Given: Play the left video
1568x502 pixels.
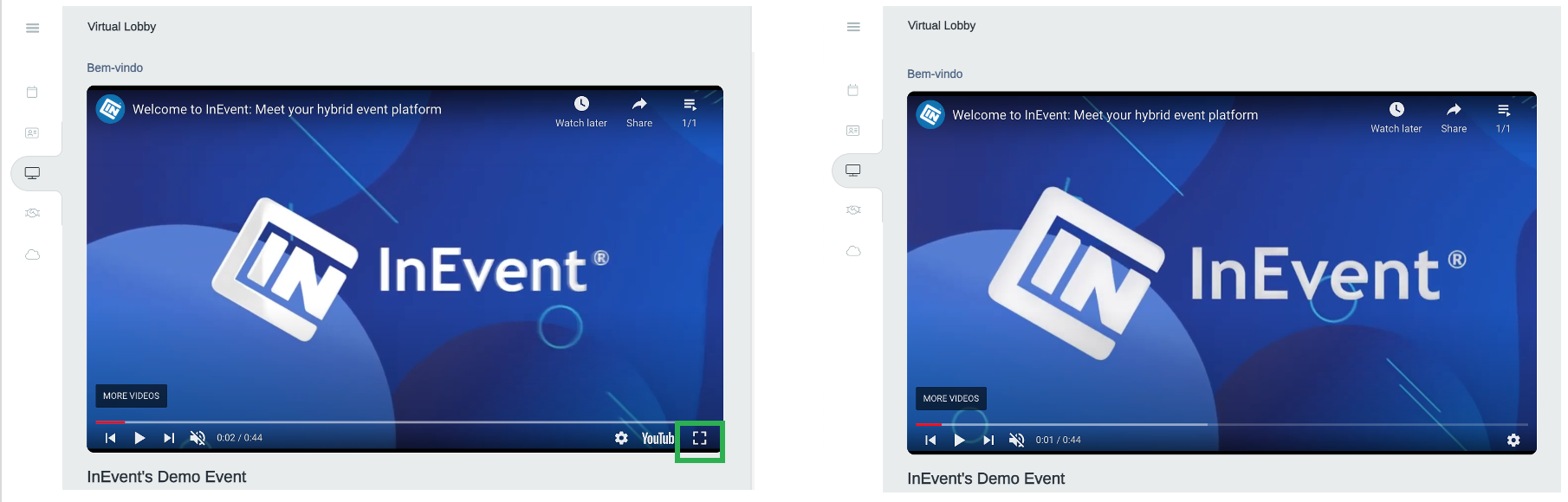Looking at the screenshot, I should pos(139,438).
